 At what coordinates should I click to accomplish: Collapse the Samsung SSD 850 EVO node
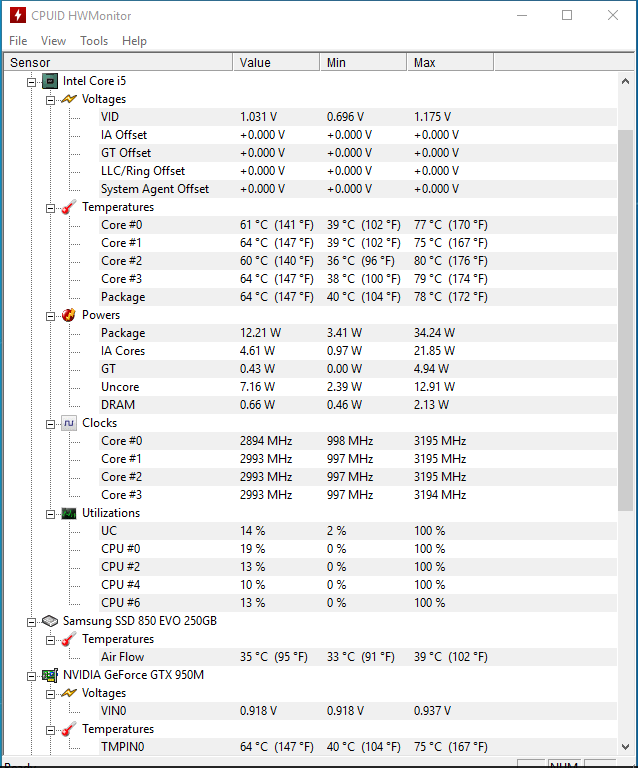tap(31, 622)
